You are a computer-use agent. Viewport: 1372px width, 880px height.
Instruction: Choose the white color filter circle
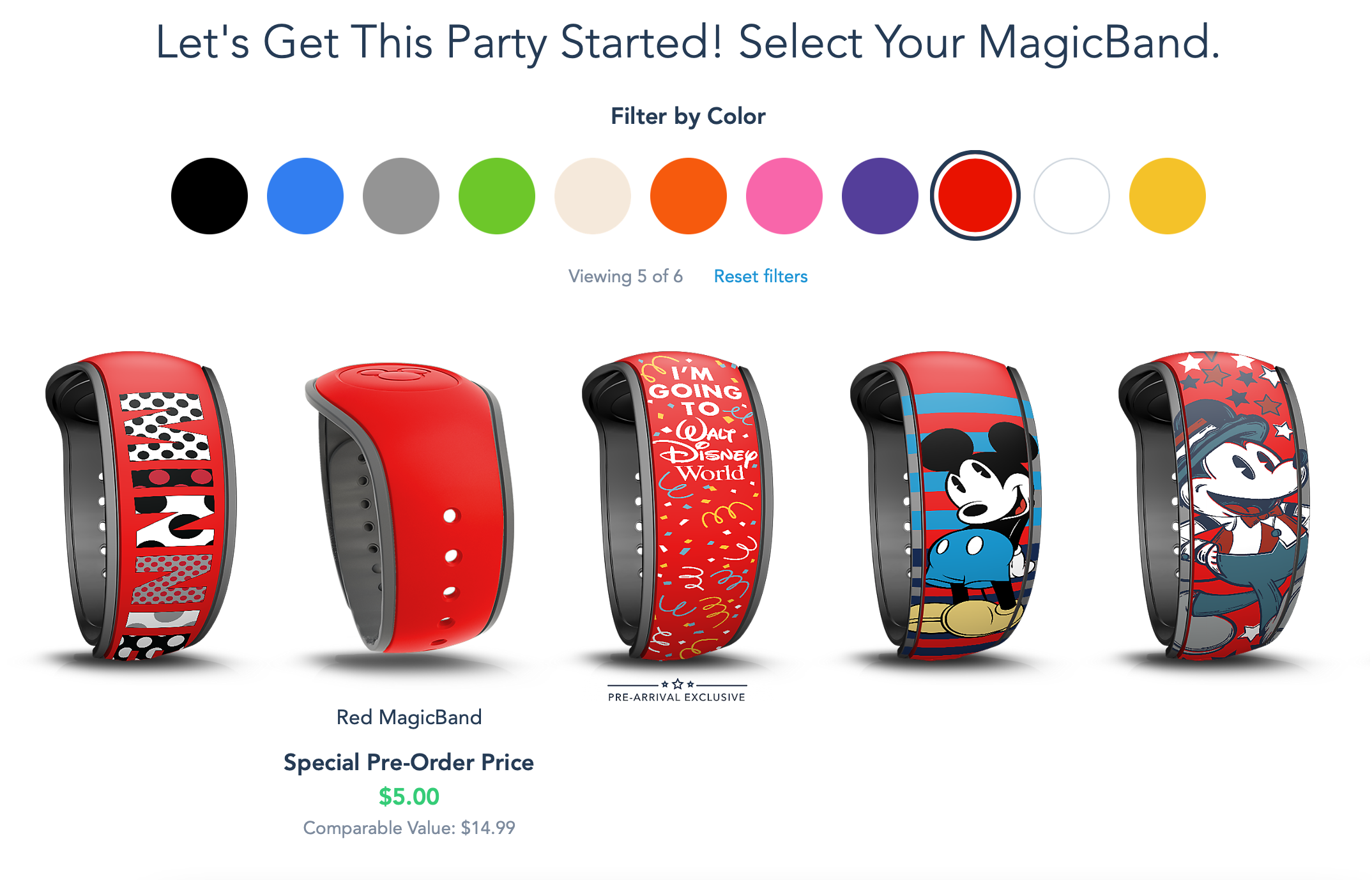(x=1072, y=196)
